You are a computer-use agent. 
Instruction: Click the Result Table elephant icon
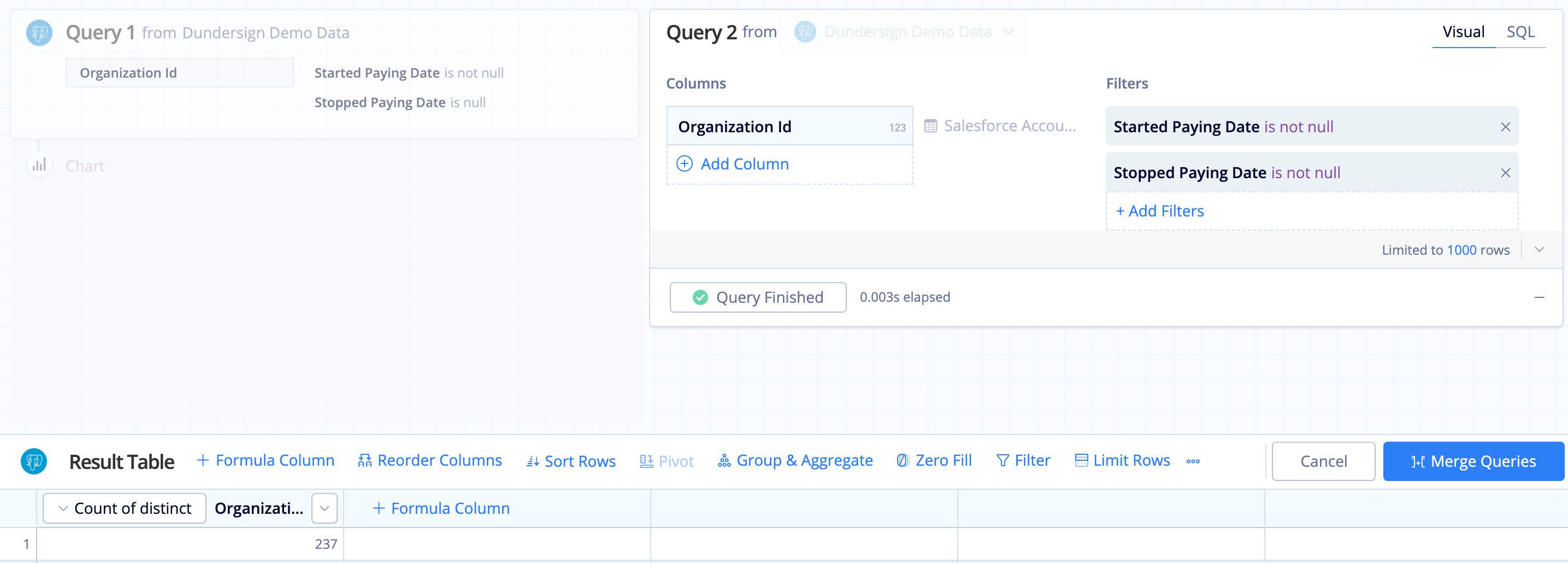34,461
